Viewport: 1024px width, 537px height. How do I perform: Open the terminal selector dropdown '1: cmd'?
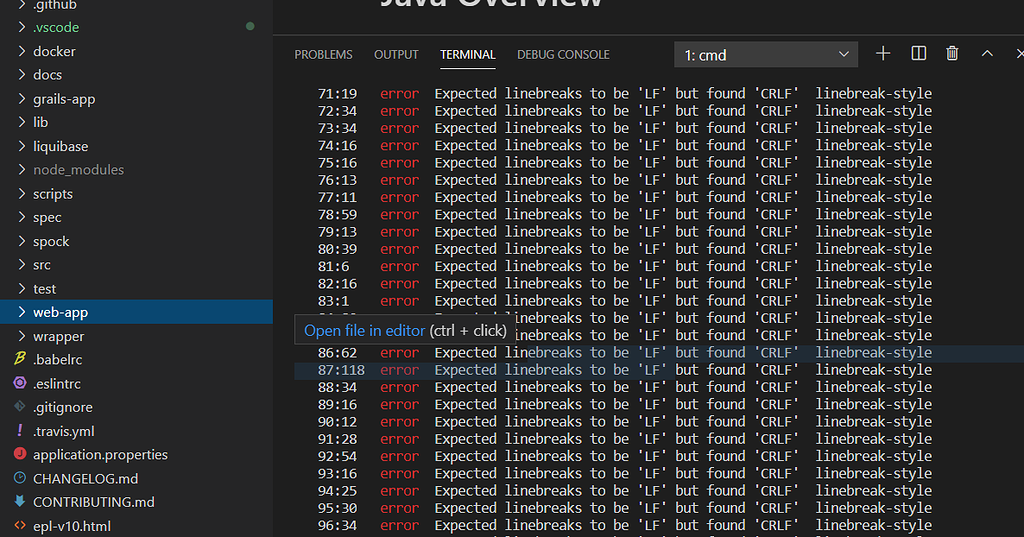point(766,54)
